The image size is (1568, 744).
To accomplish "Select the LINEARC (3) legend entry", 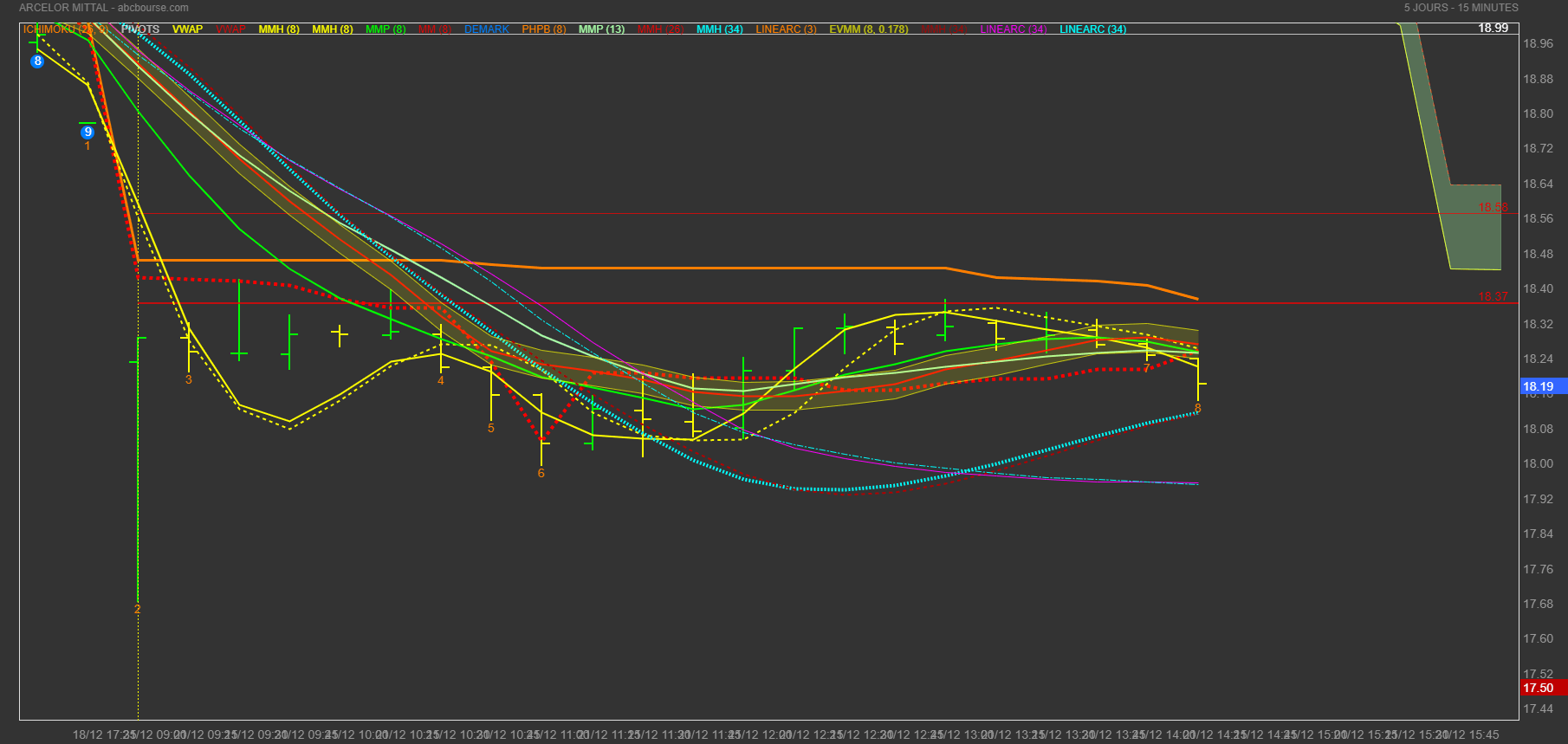I will coord(787,29).
